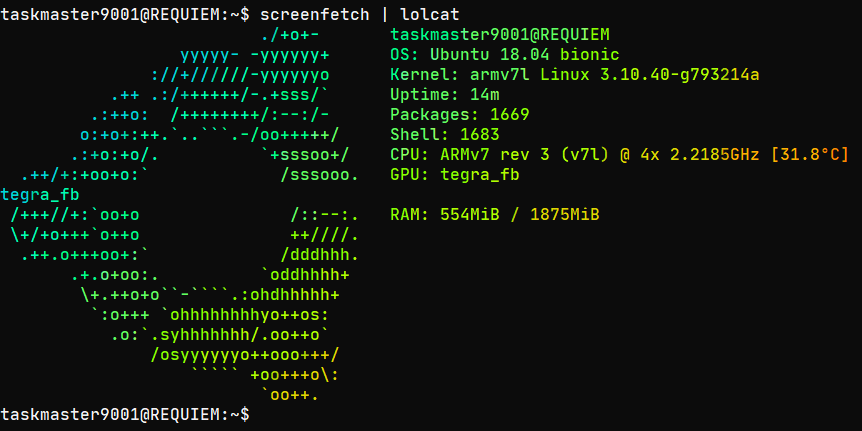Click the stray 'tegra_fb' text at the left edge

coord(40,195)
